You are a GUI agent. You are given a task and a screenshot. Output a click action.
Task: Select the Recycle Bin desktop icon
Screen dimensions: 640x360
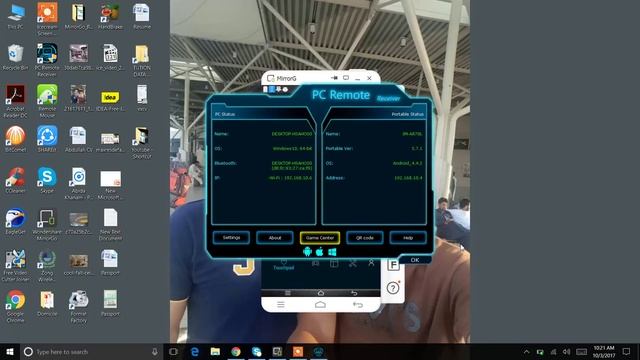coord(16,58)
